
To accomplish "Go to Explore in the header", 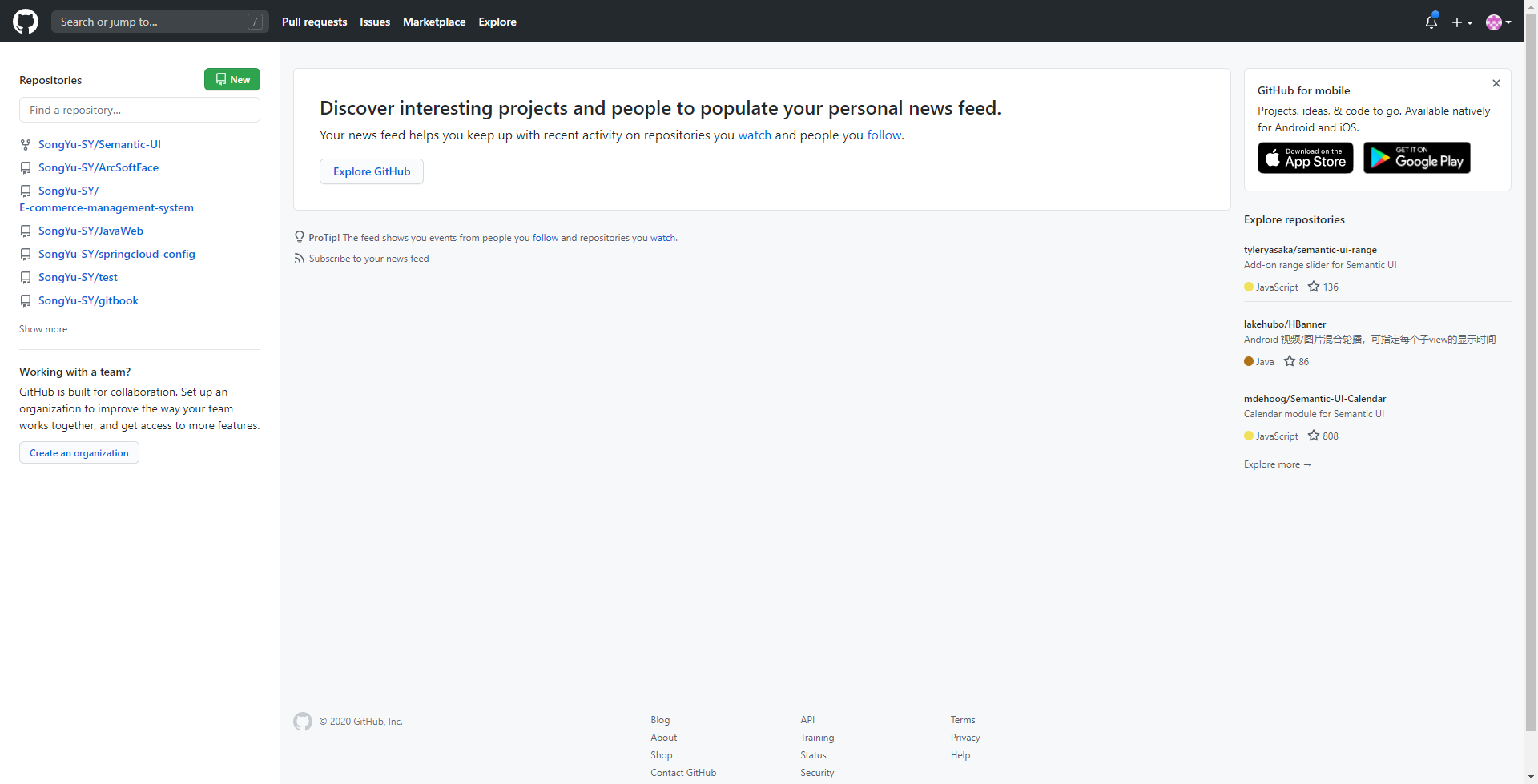I will click(x=497, y=22).
